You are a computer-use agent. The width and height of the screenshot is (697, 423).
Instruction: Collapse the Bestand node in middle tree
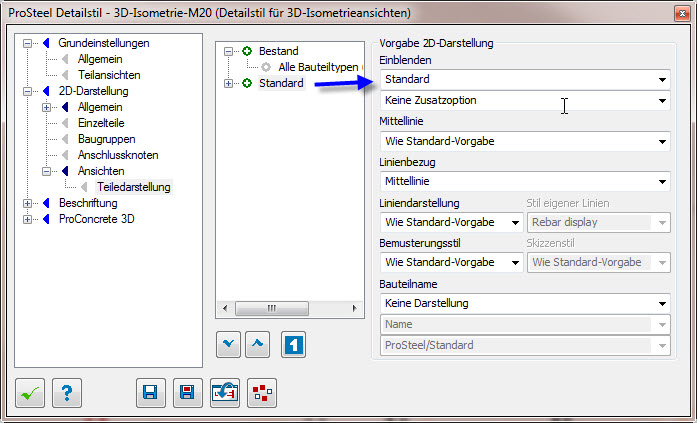[x=228, y=52]
